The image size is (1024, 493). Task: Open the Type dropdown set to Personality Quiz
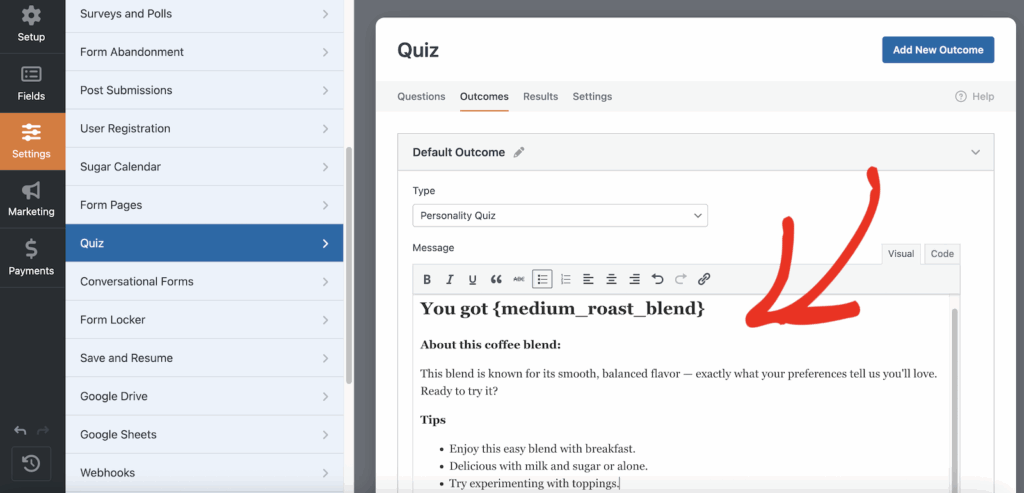[559, 215]
